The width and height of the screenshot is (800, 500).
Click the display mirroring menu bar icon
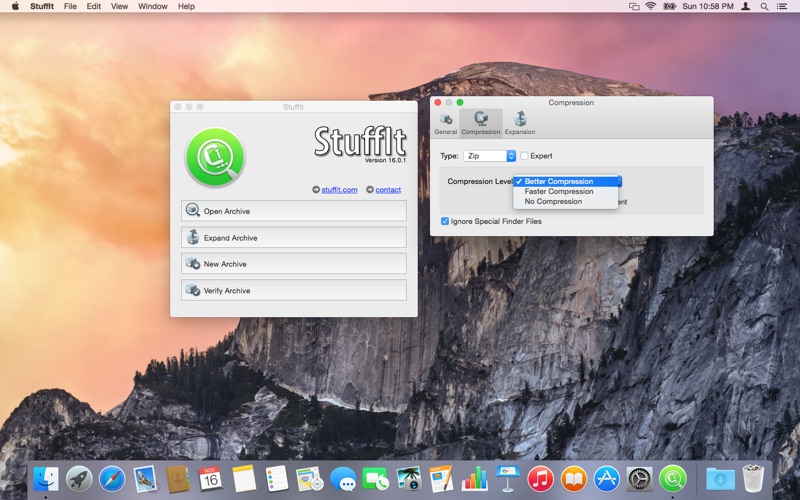tap(634, 6)
